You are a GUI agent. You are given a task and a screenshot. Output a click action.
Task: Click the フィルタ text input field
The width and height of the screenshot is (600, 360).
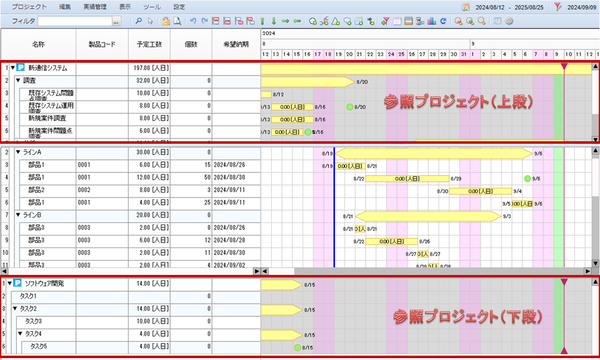point(75,22)
